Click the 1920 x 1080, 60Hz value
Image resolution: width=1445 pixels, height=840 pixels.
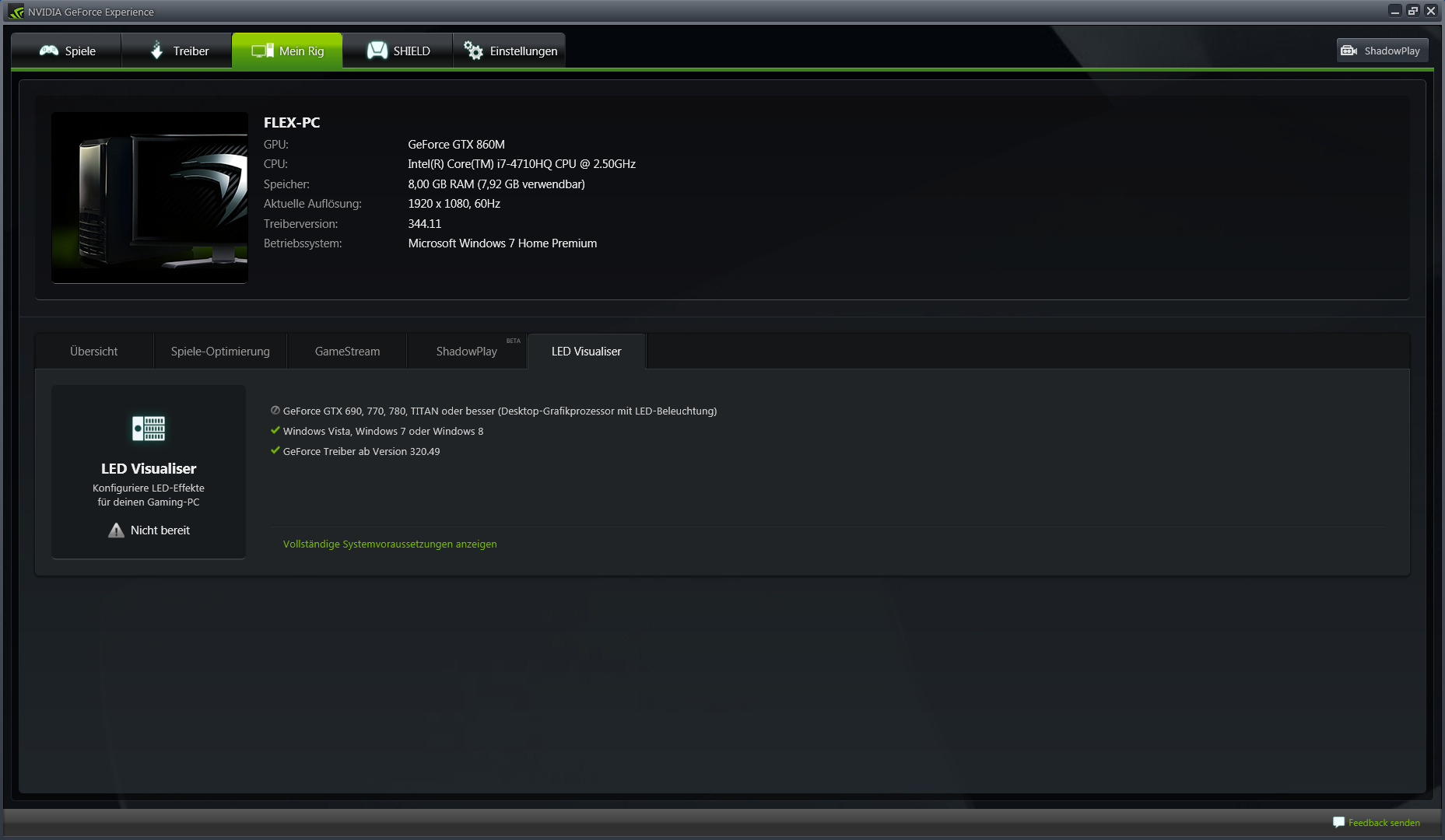click(x=454, y=204)
